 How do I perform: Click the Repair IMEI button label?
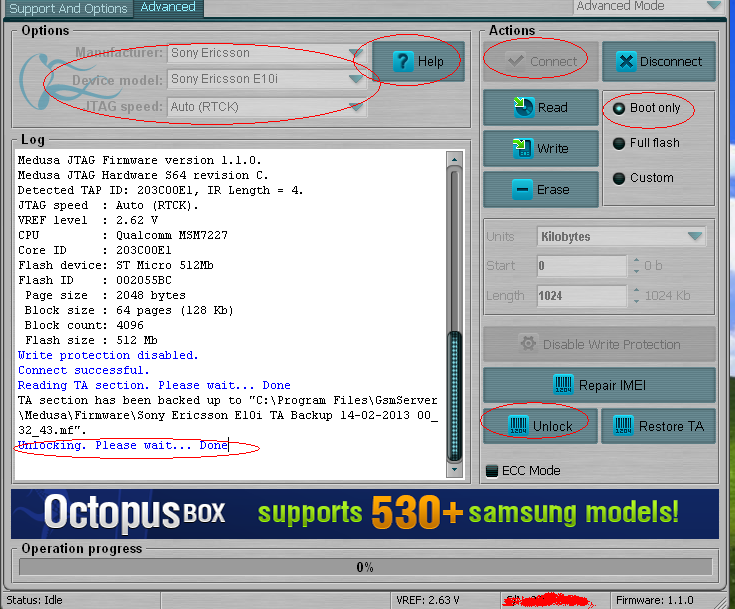[612, 385]
